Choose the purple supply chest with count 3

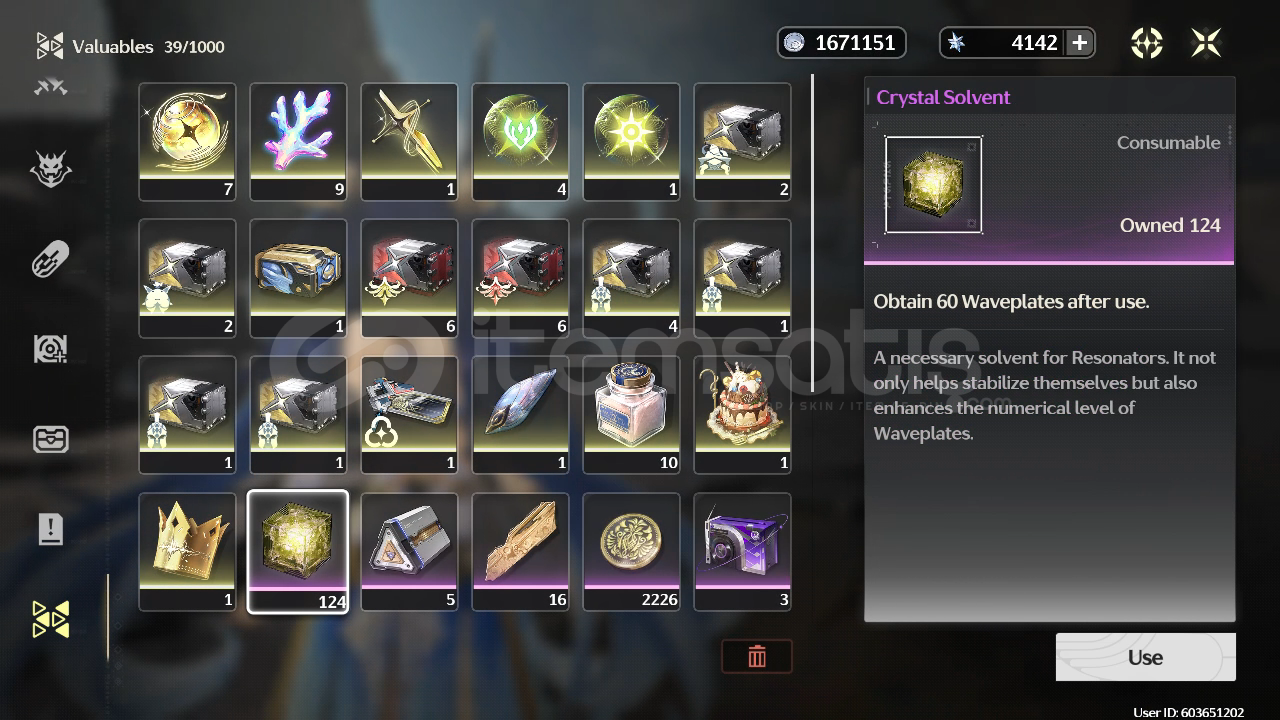coord(743,552)
